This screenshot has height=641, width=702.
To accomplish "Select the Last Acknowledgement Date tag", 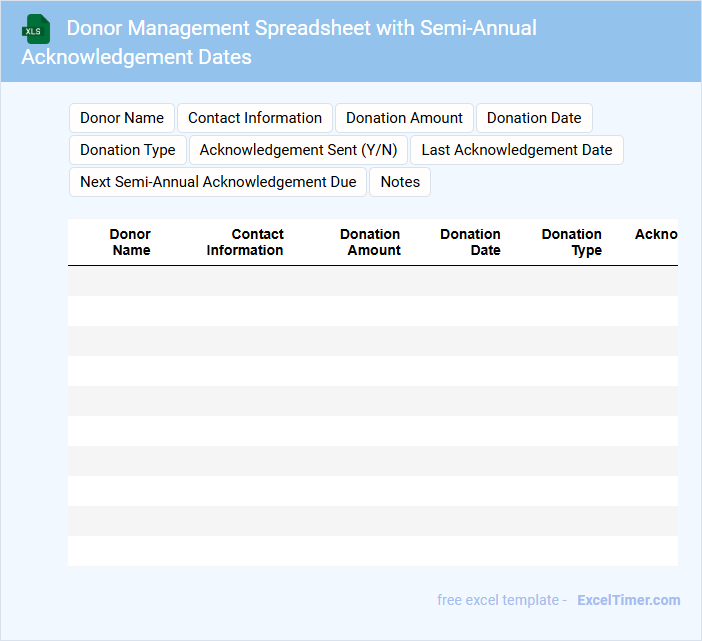I will click(516, 150).
